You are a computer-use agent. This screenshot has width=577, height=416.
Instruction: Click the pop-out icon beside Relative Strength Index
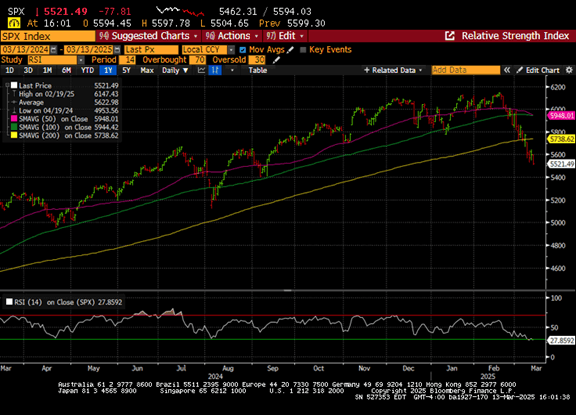pos(450,36)
